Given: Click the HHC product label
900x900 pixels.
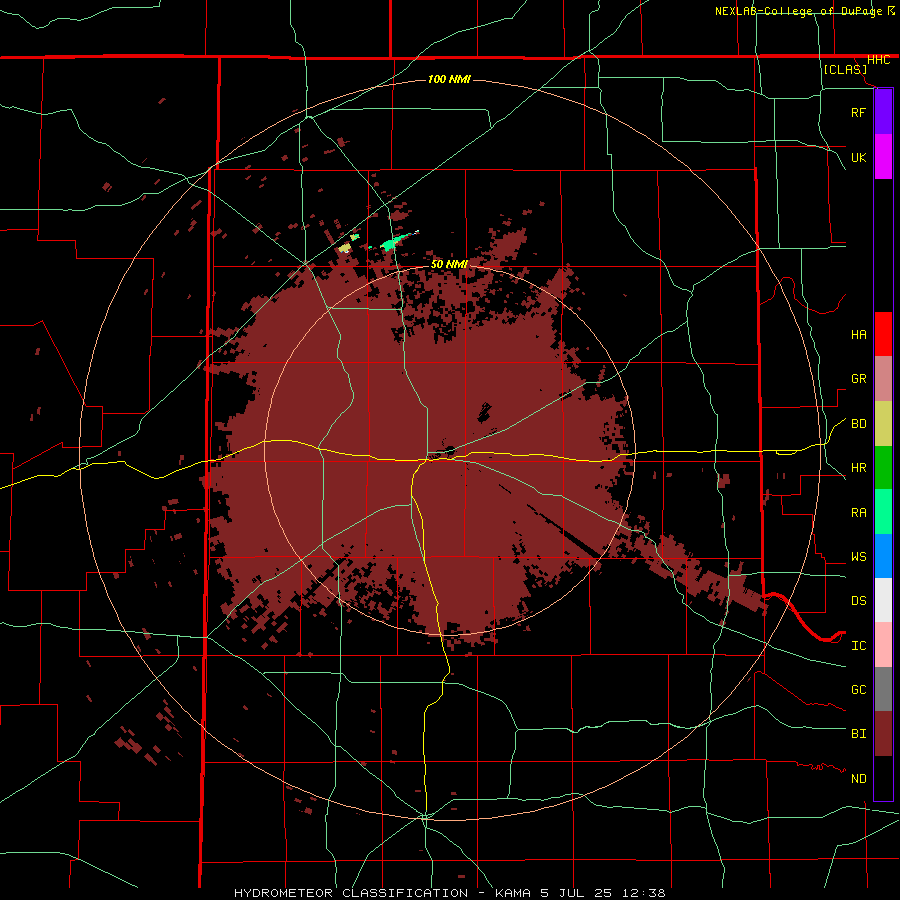Looking at the screenshot, I should pyautogui.click(x=879, y=60).
